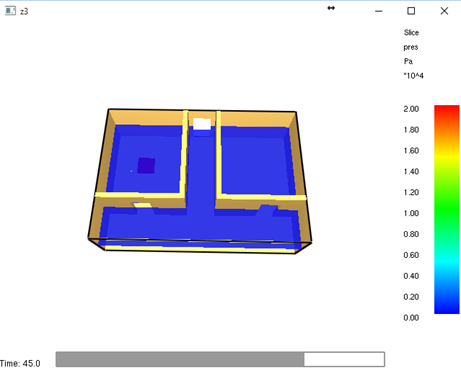The image size is (461, 368).
Task: Minimize the z3 Smokeview window
Action: (x=379, y=11)
